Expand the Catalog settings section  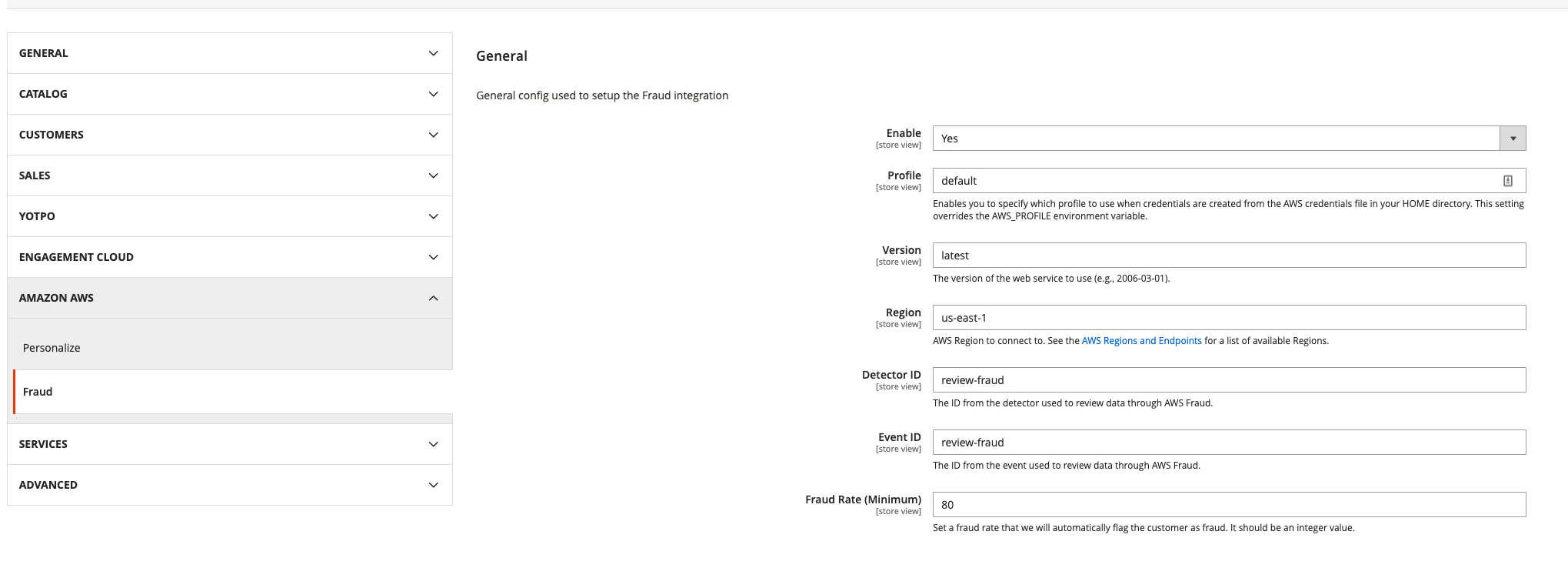coord(229,94)
